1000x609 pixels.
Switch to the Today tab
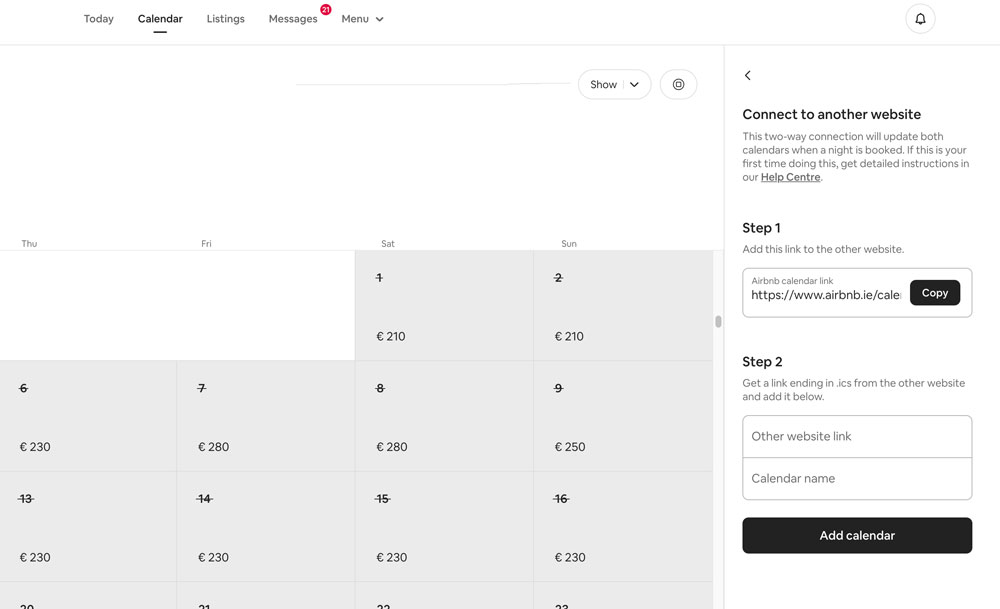tap(98, 18)
